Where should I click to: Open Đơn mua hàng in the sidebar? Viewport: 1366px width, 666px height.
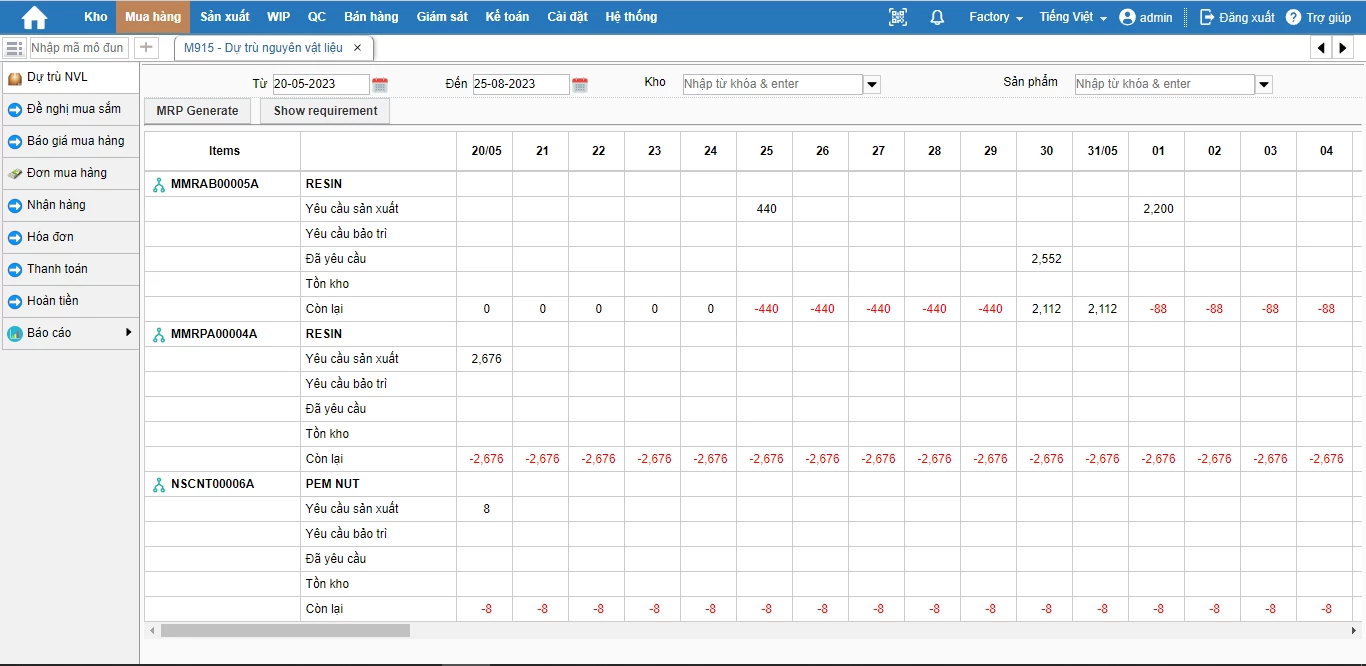click(70, 173)
